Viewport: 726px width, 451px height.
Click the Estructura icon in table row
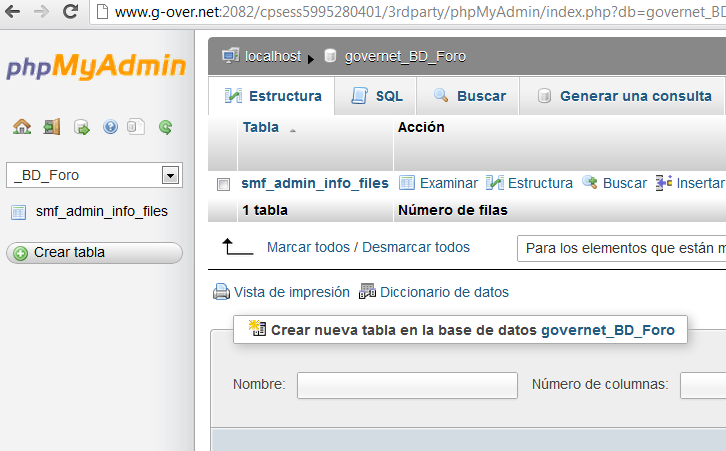494,183
